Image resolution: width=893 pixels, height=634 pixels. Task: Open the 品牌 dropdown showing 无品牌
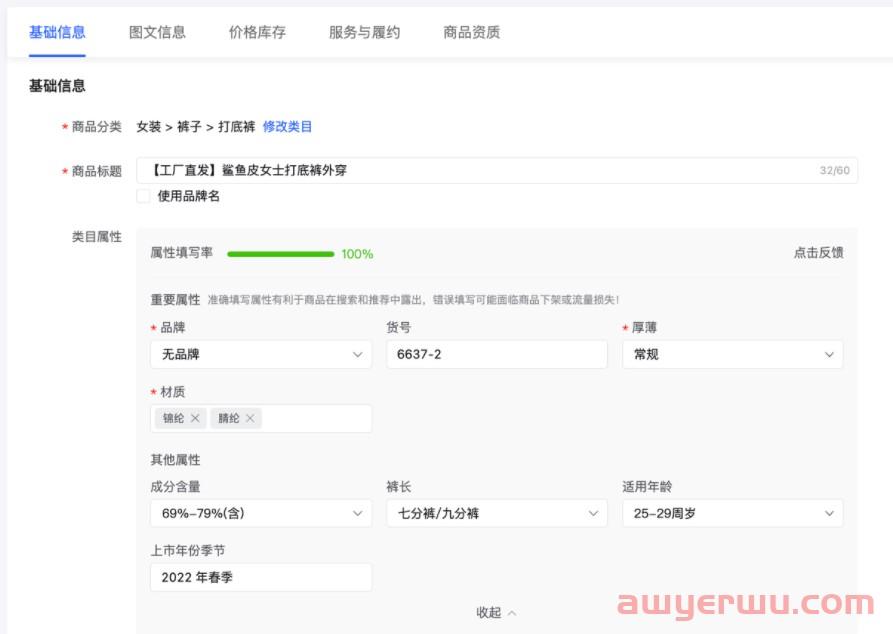pyautogui.click(x=260, y=354)
